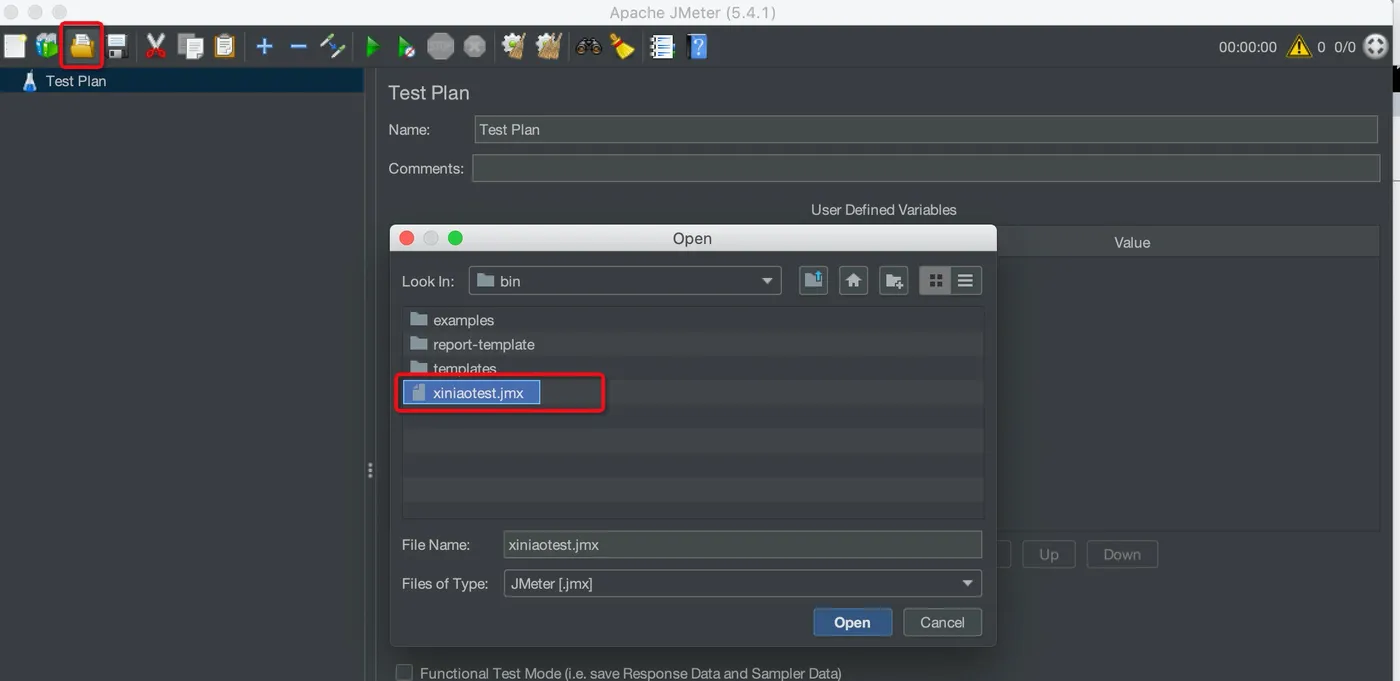
Task: Close the Open dialog with red button
Action: point(407,238)
